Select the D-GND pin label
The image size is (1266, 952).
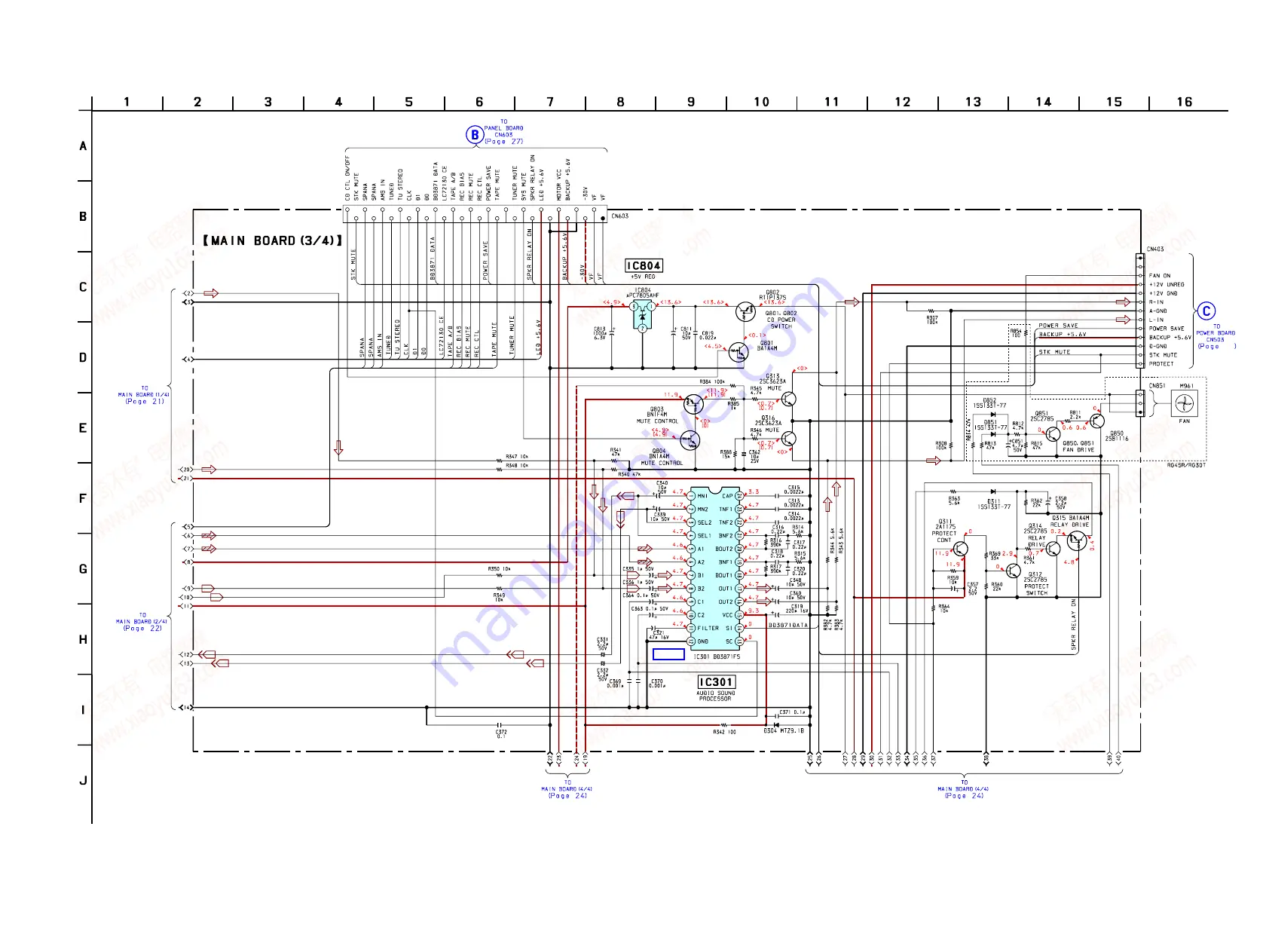tap(1157, 346)
